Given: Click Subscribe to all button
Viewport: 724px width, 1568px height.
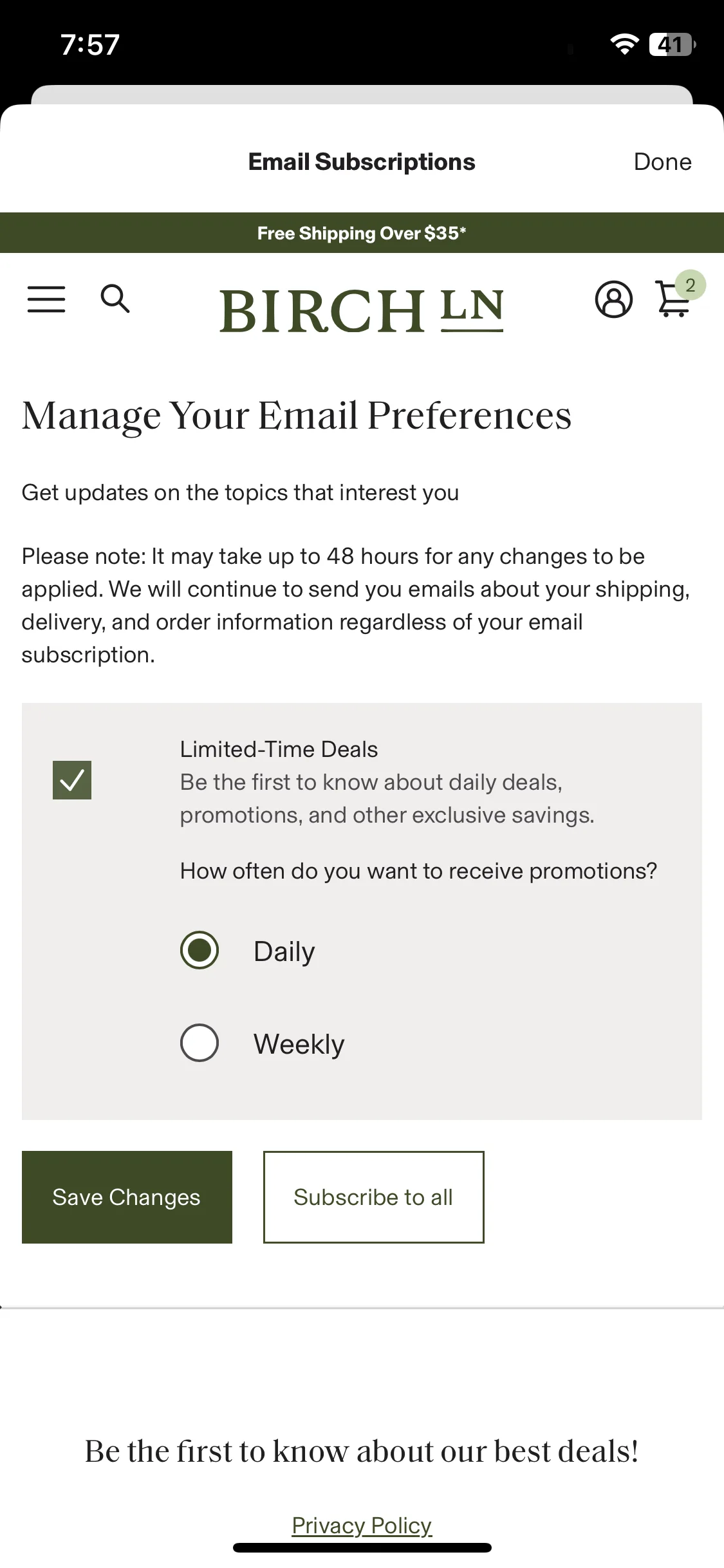Looking at the screenshot, I should (373, 1197).
